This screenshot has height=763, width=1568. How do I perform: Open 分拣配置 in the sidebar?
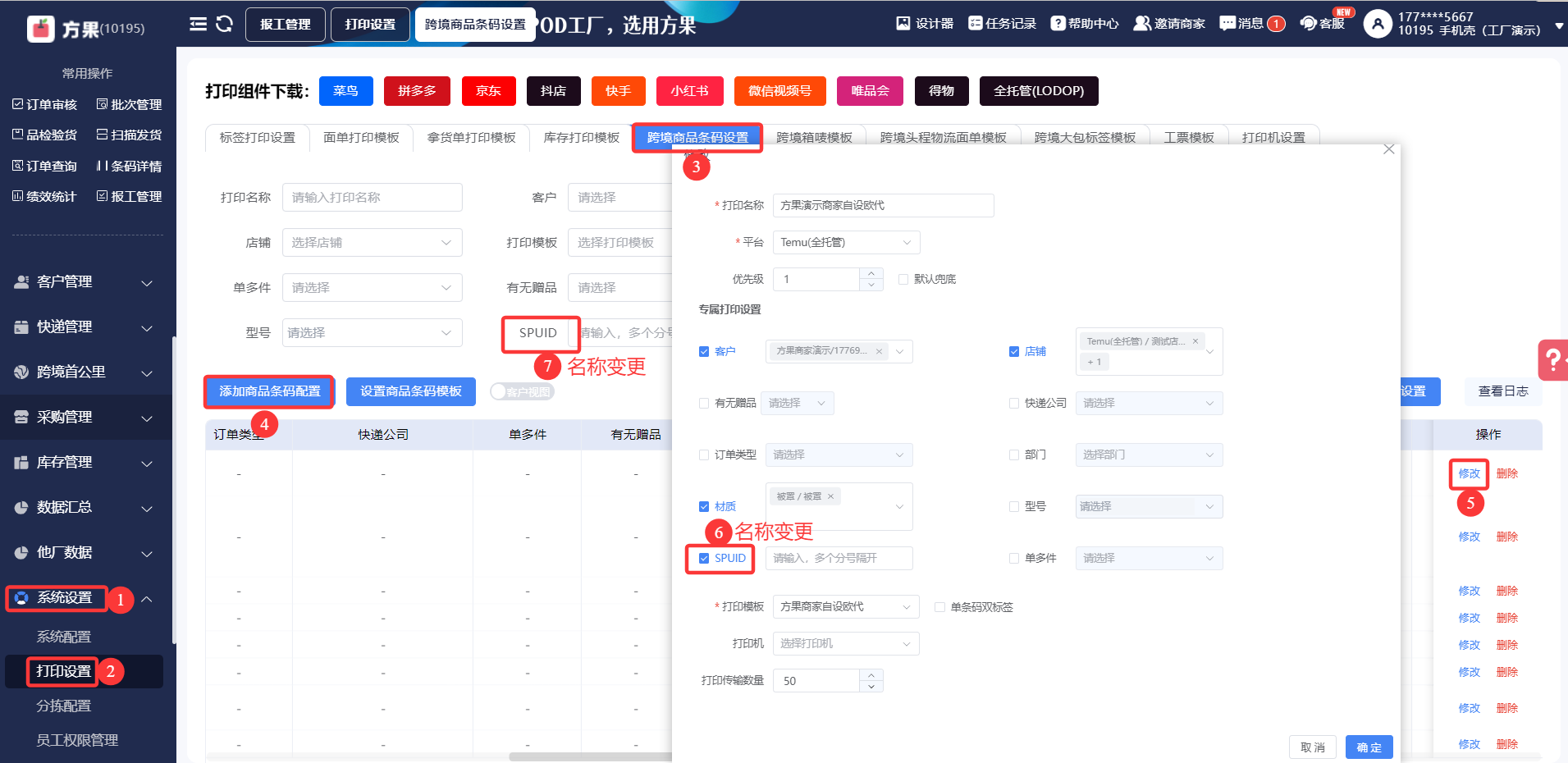pos(64,706)
